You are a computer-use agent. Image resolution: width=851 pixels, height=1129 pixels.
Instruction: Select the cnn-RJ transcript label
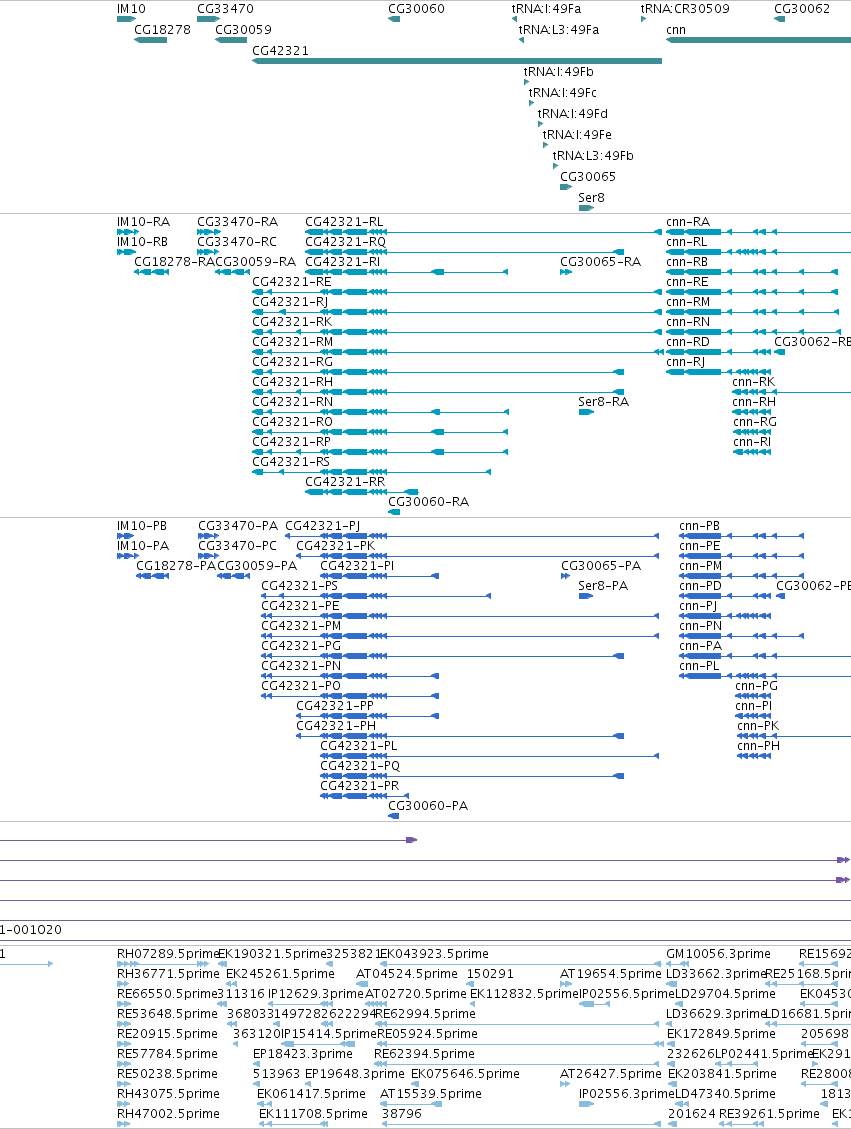685,362
